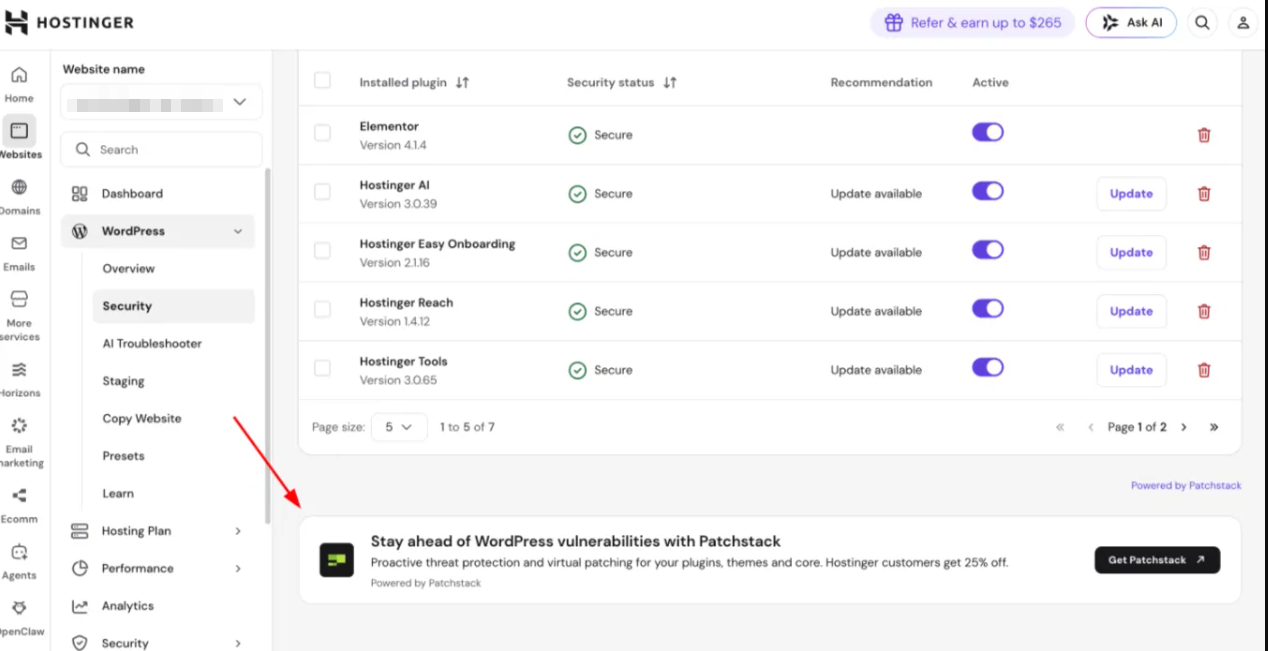This screenshot has height=651, width=1268.
Task: Check the Hostinger Reach row checkbox
Action: [x=322, y=309]
